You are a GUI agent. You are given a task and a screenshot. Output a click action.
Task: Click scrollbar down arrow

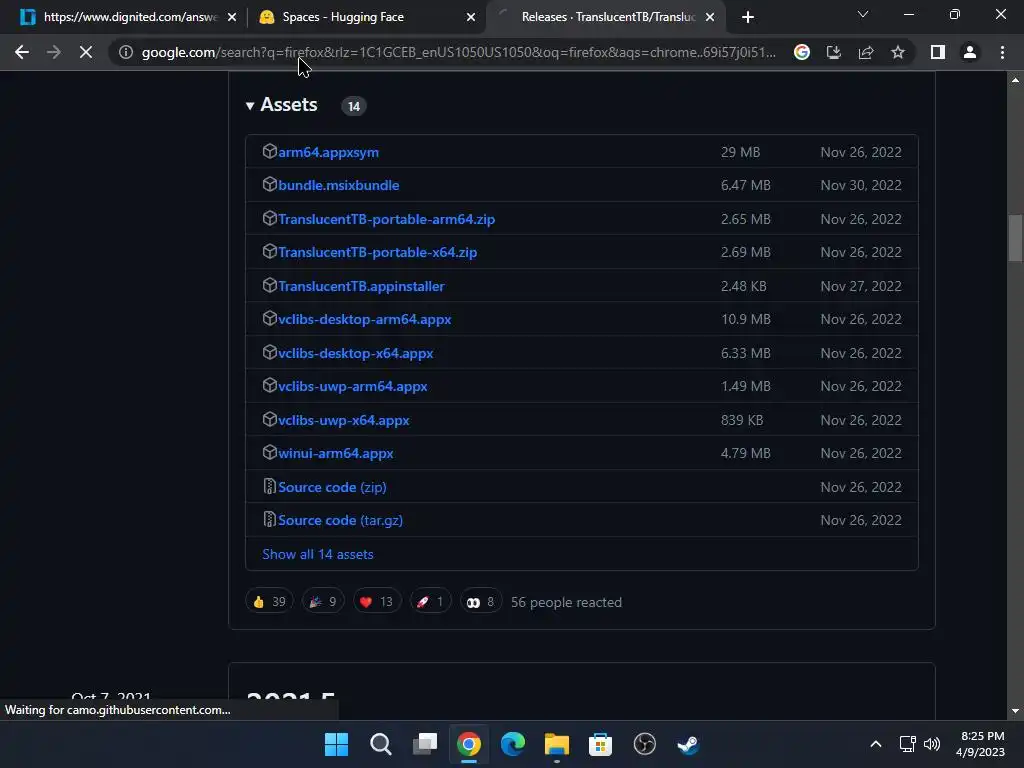point(1015,711)
